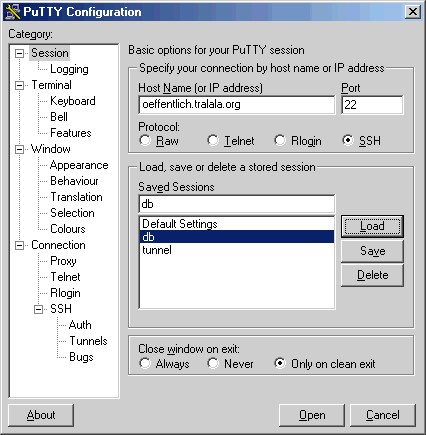Viewport: 426px width, 435px height.
Task: Select the tunnel saved session entry
Action: [x=237, y=250]
